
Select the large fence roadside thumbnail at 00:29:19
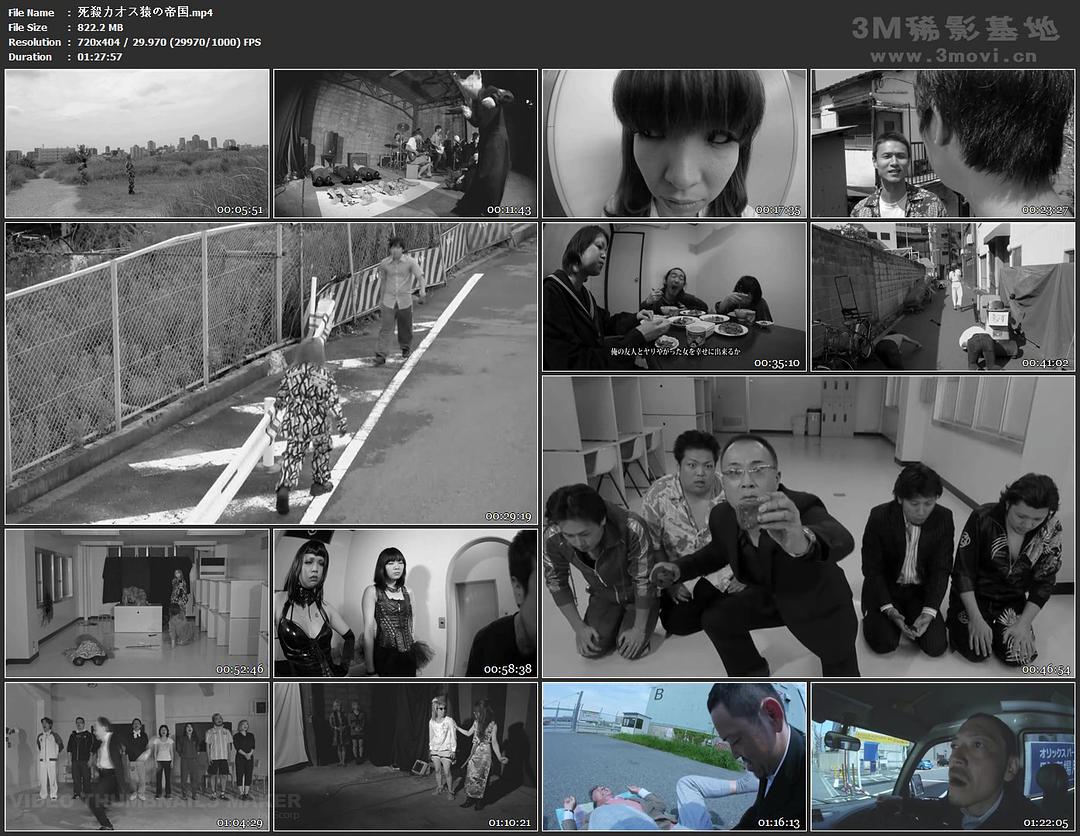pos(271,373)
